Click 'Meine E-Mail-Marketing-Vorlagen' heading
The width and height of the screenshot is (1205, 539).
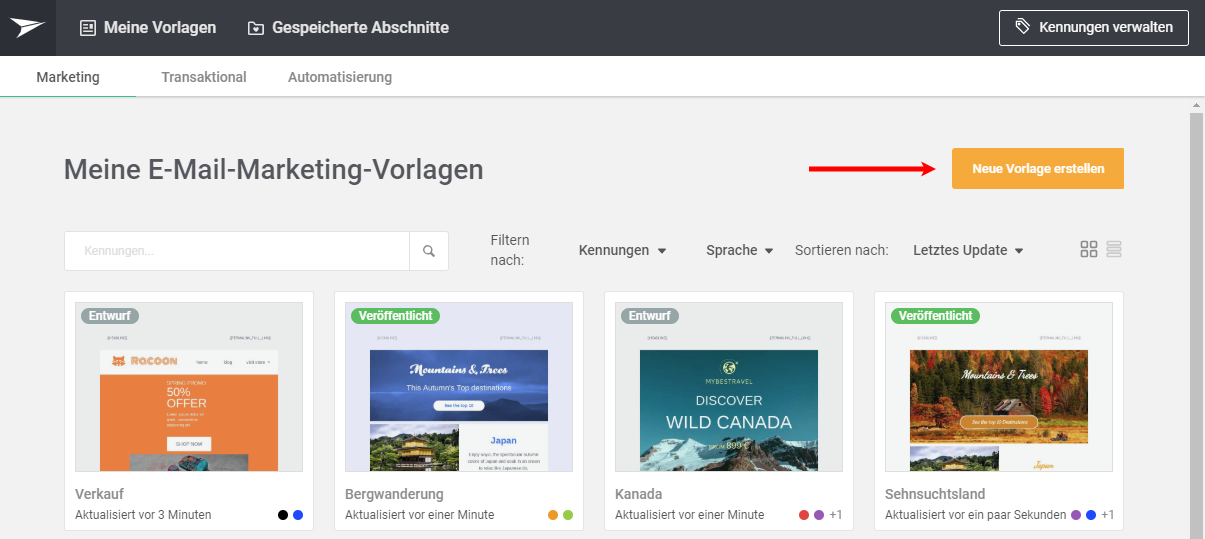click(274, 169)
